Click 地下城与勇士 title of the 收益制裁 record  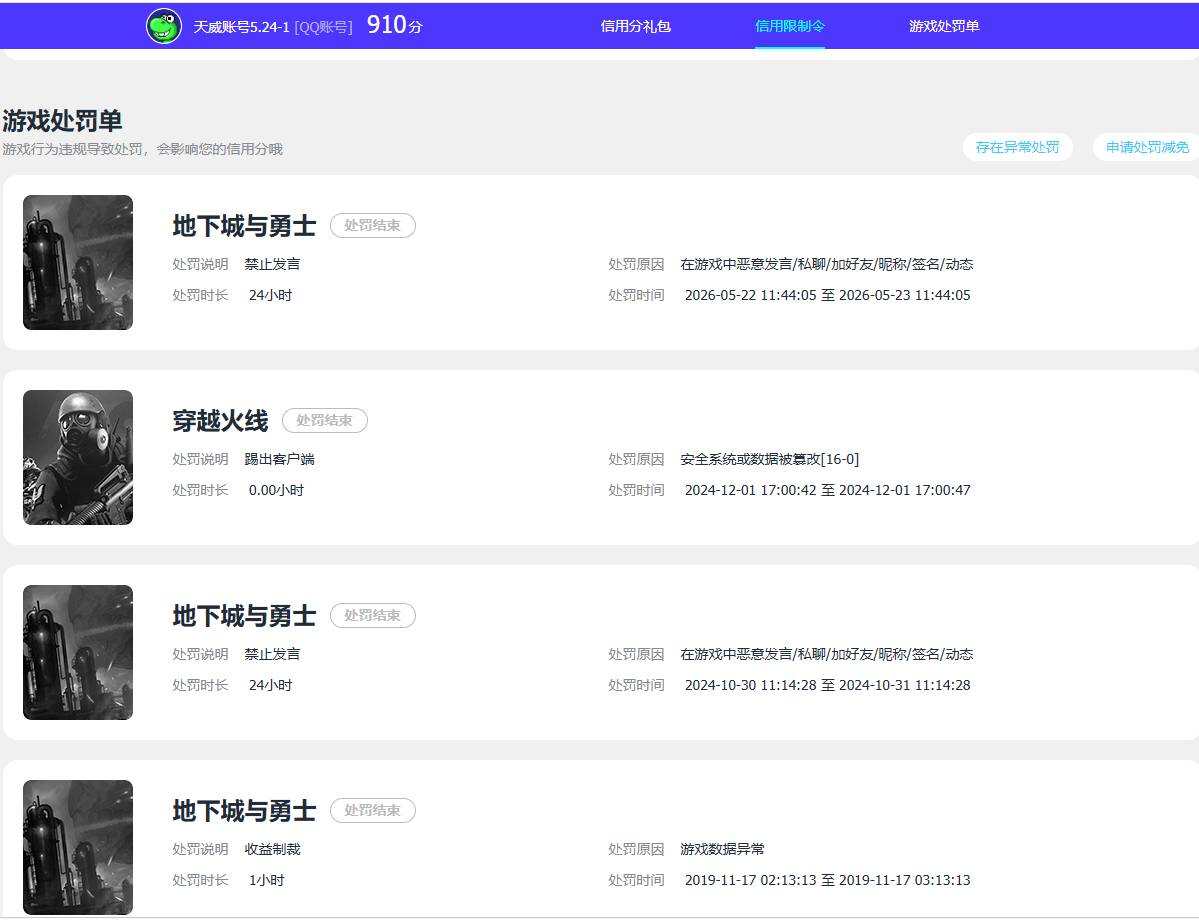[244, 811]
